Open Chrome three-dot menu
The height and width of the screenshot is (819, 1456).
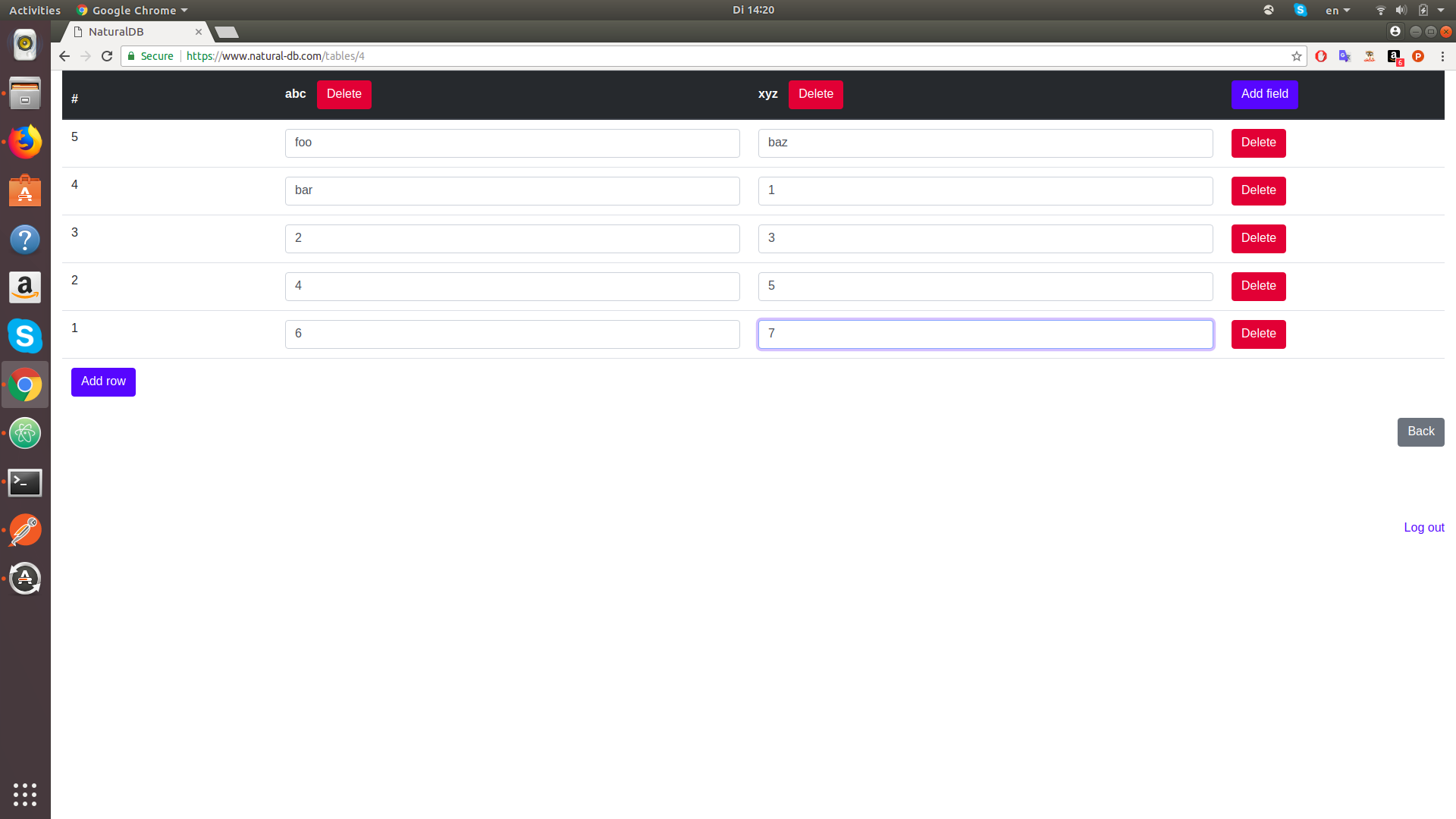(1442, 56)
